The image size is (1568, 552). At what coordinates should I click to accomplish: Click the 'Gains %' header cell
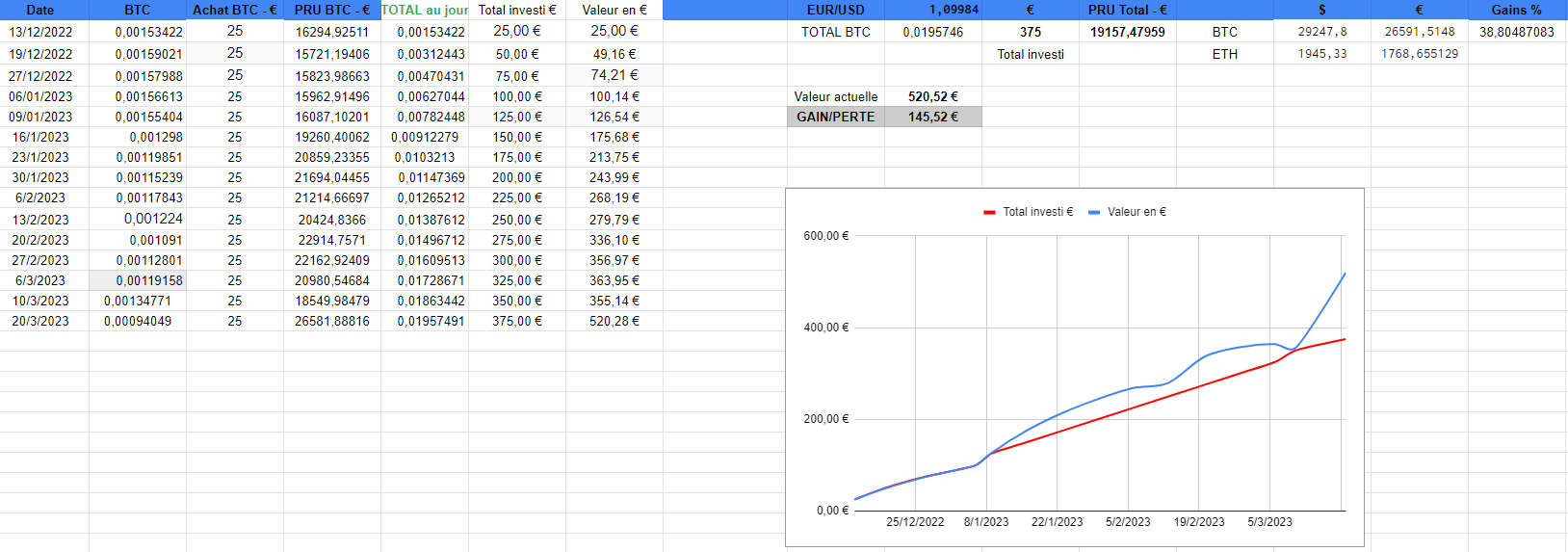coord(1517,10)
